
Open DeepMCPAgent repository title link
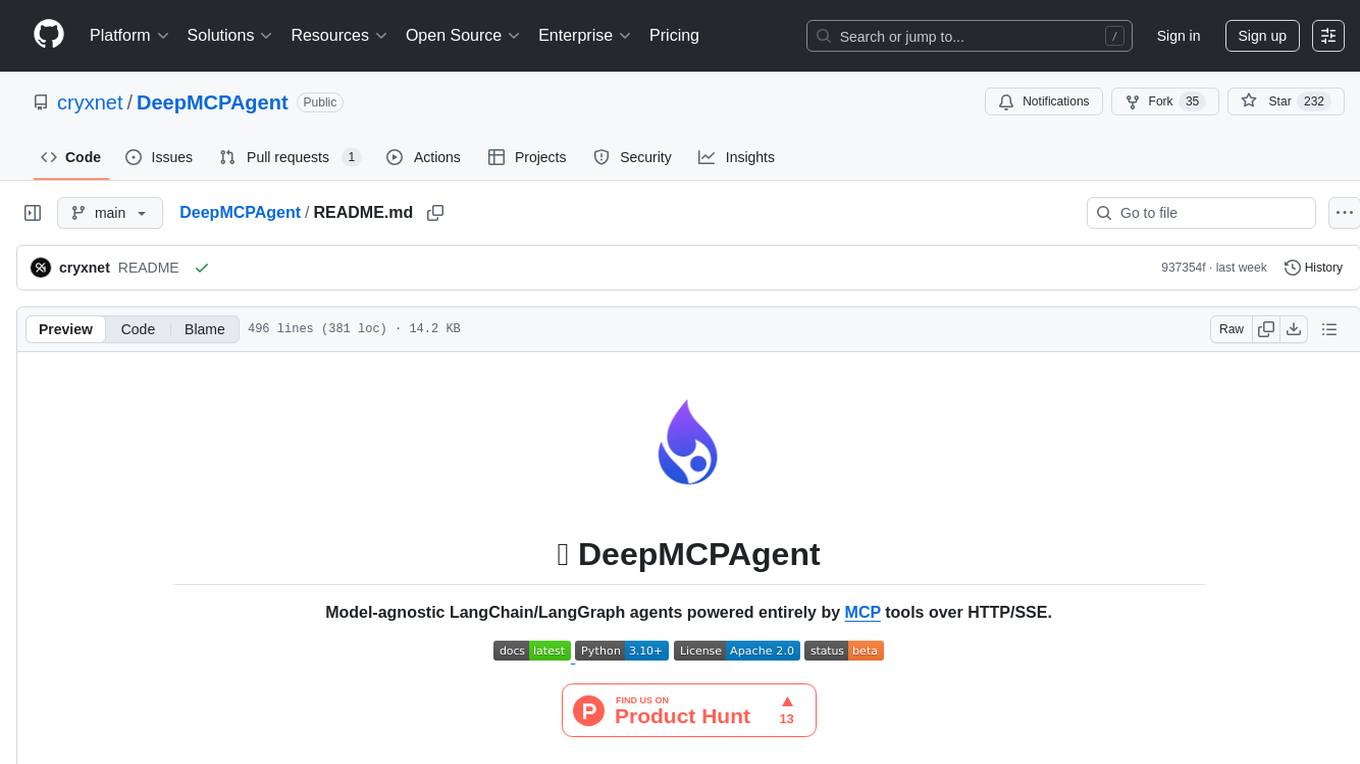click(x=212, y=102)
